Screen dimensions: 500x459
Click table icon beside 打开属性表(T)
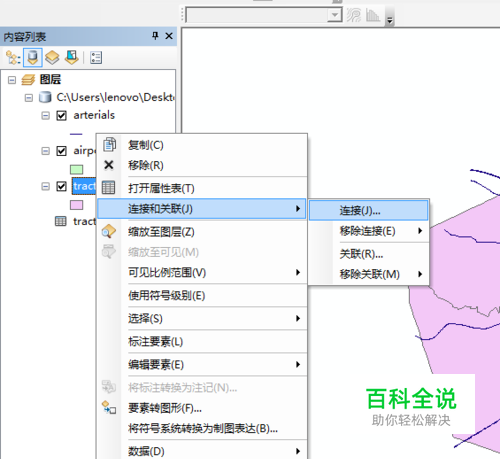[x=108, y=188]
